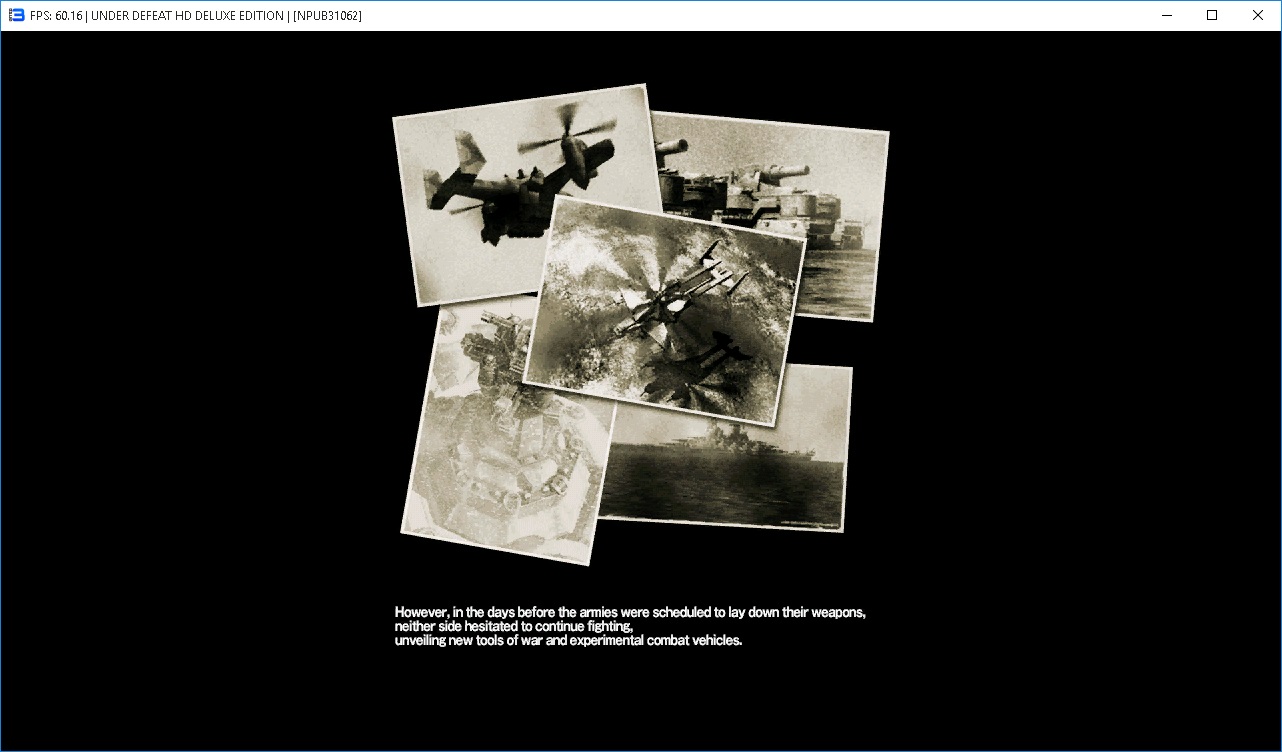Maximize the emulator window
The width and height of the screenshot is (1282, 752).
click(x=1212, y=15)
